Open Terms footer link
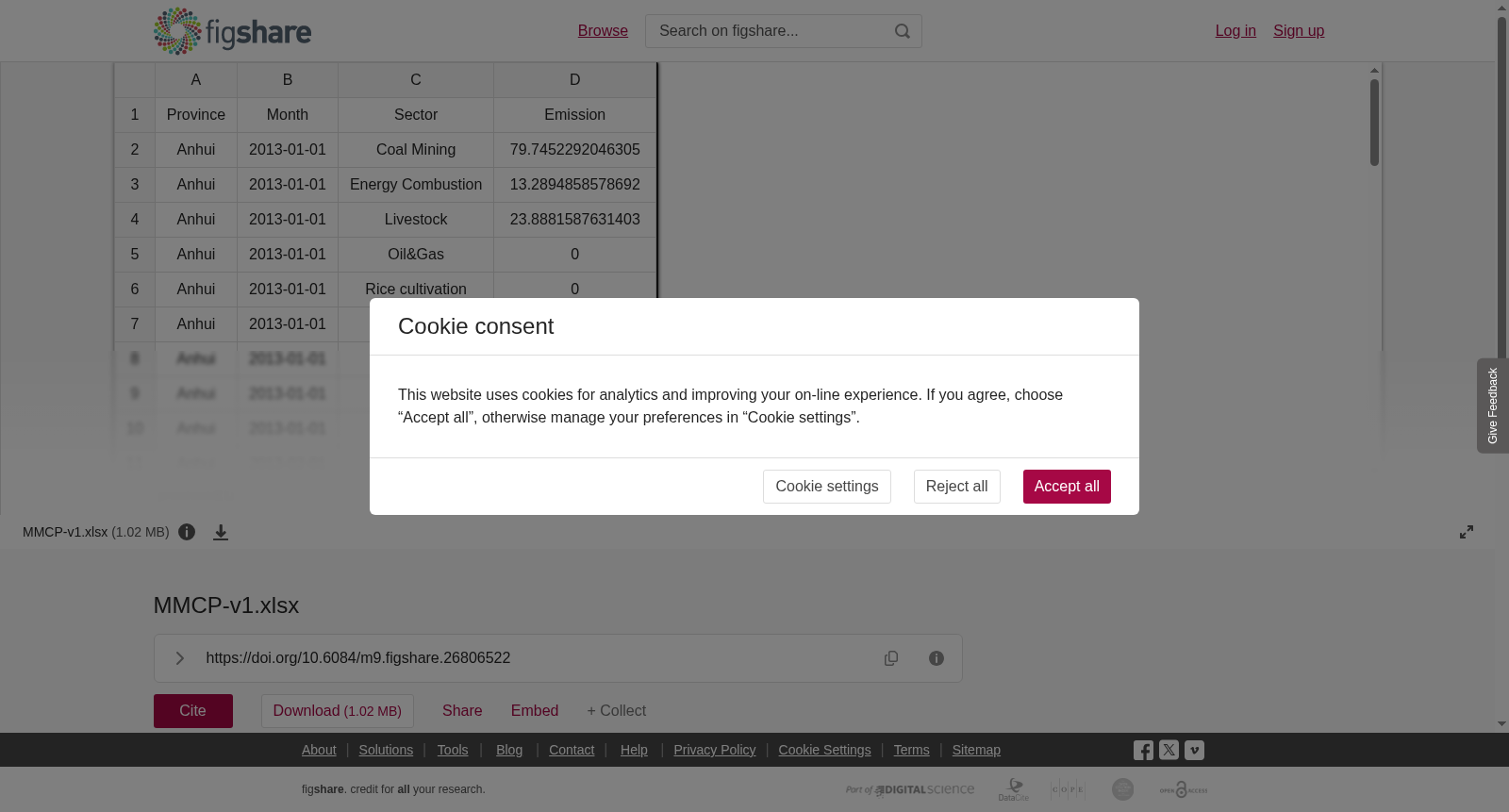Viewport: 1509px width, 812px height. pyautogui.click(x=912, y=750)
